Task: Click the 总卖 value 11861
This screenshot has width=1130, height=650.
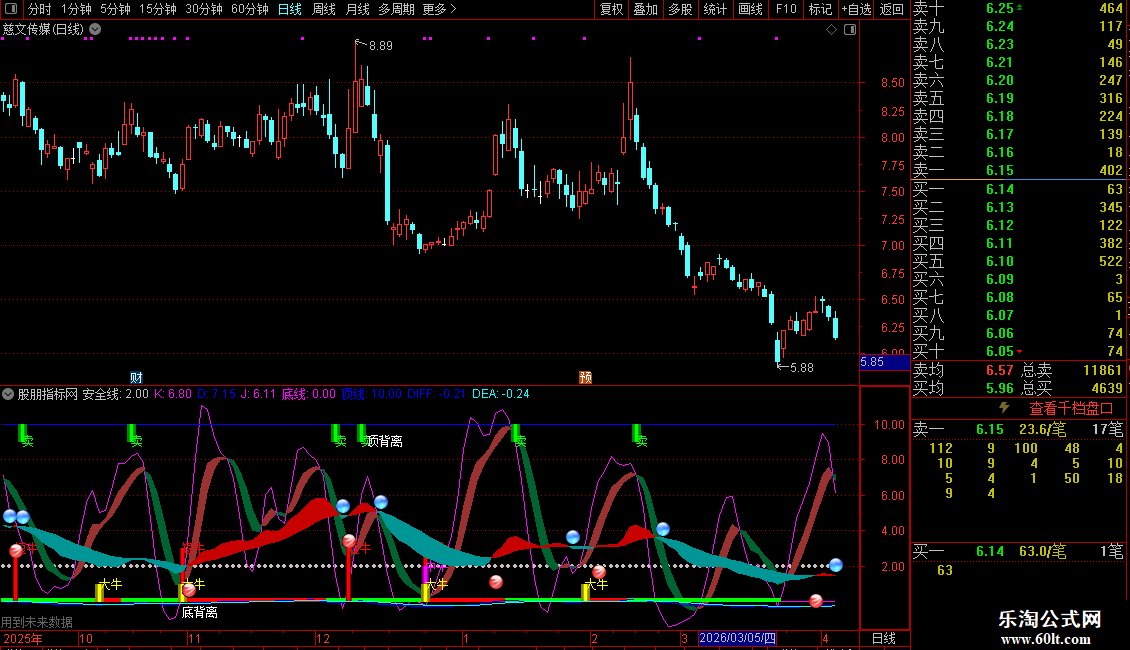Action: tap(1103, 370)
